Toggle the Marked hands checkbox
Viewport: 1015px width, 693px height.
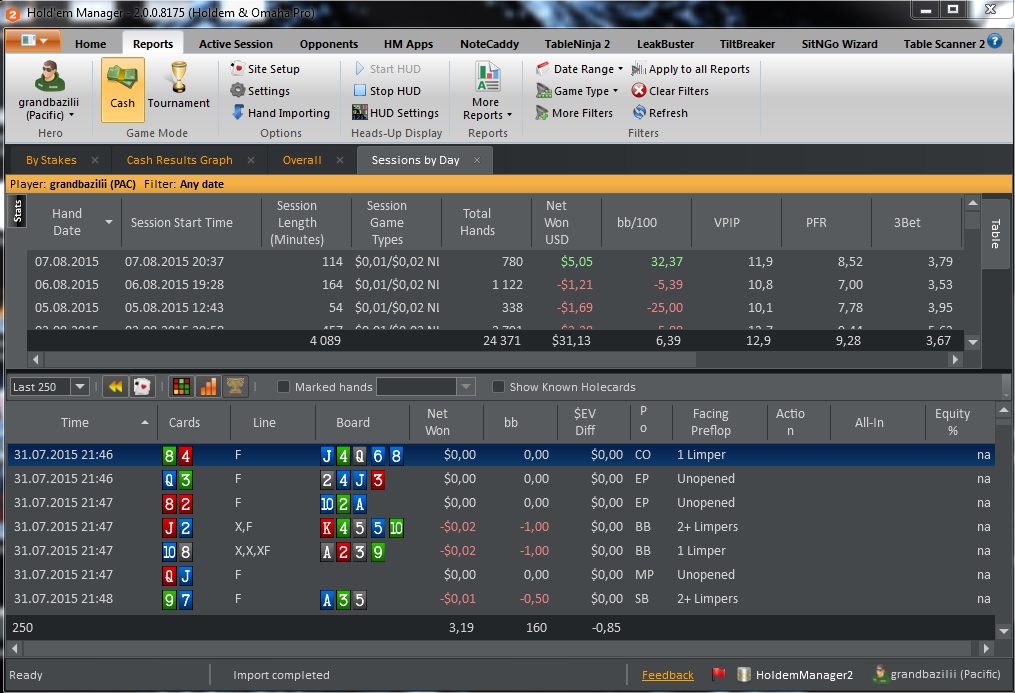tap(283, 387)
